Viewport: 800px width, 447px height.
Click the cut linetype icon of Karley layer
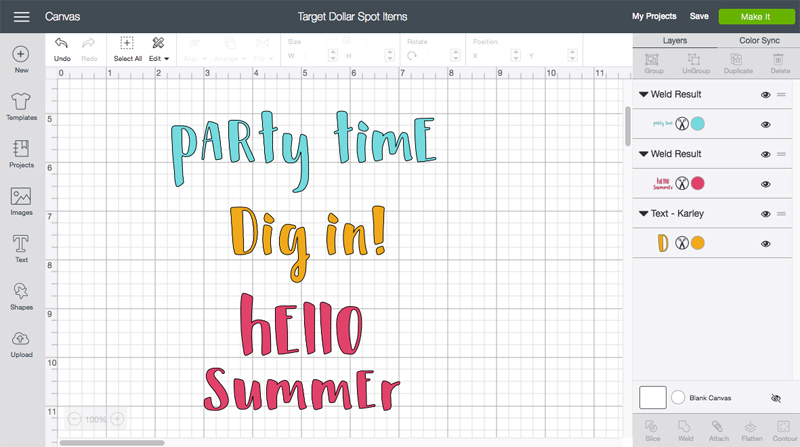click(682, 243)
